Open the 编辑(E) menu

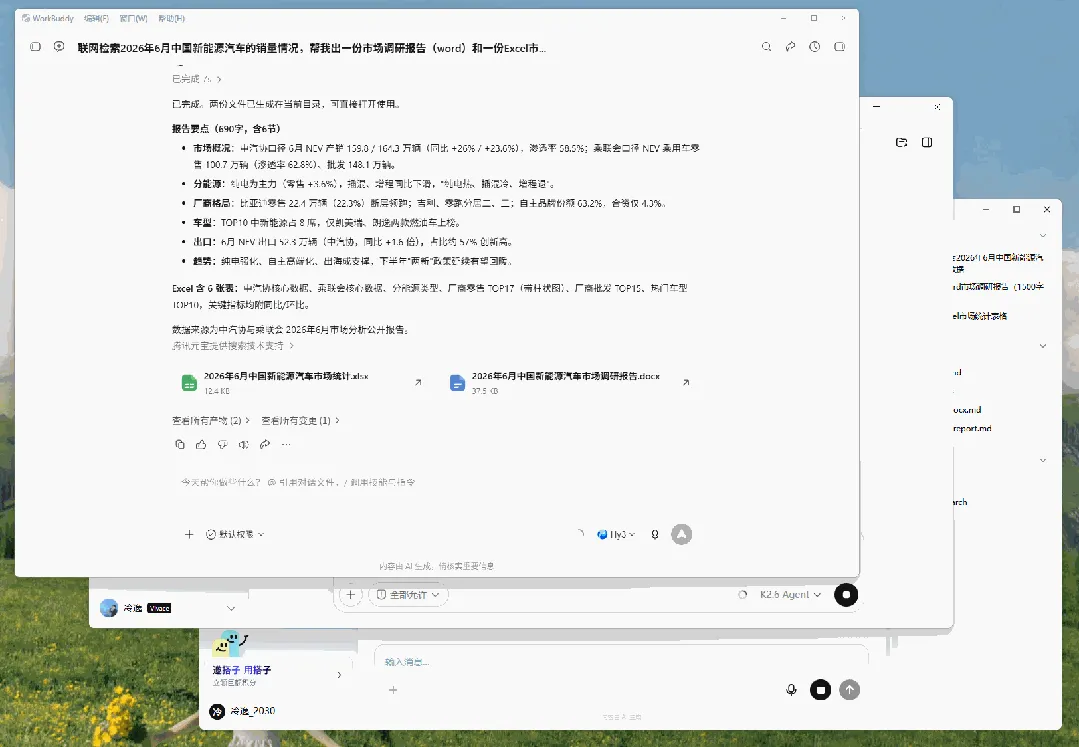point(96,19)
